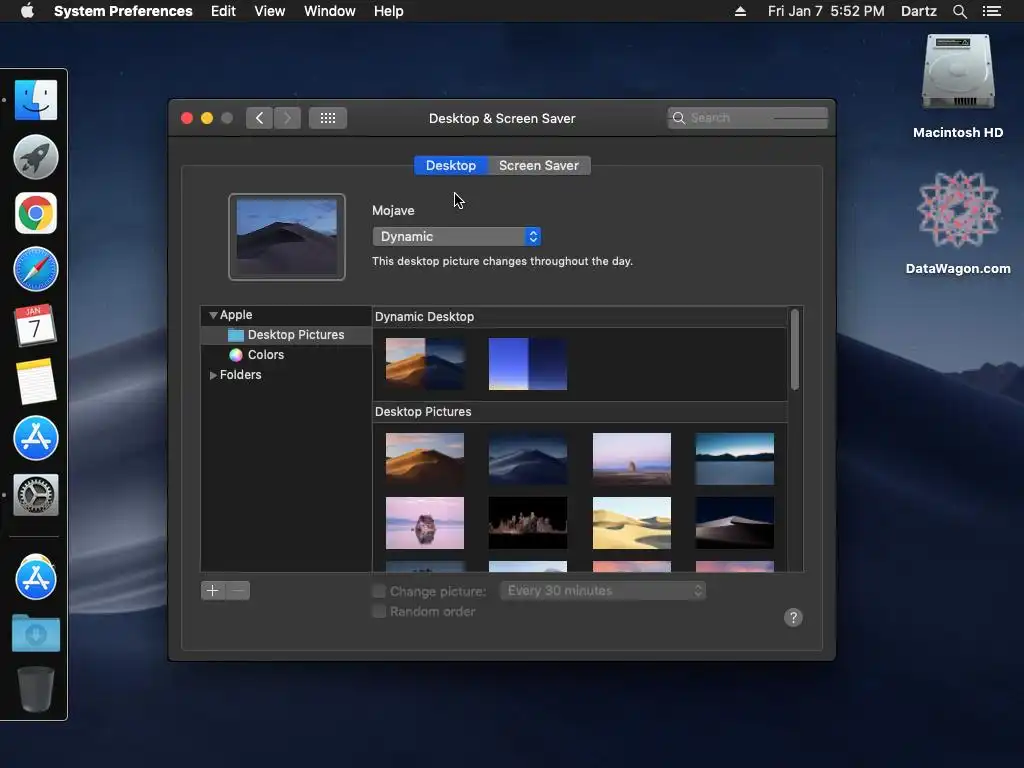Open the View menu
The height and width of the screenshot is (768, 1024).
[x=269, y=11]
